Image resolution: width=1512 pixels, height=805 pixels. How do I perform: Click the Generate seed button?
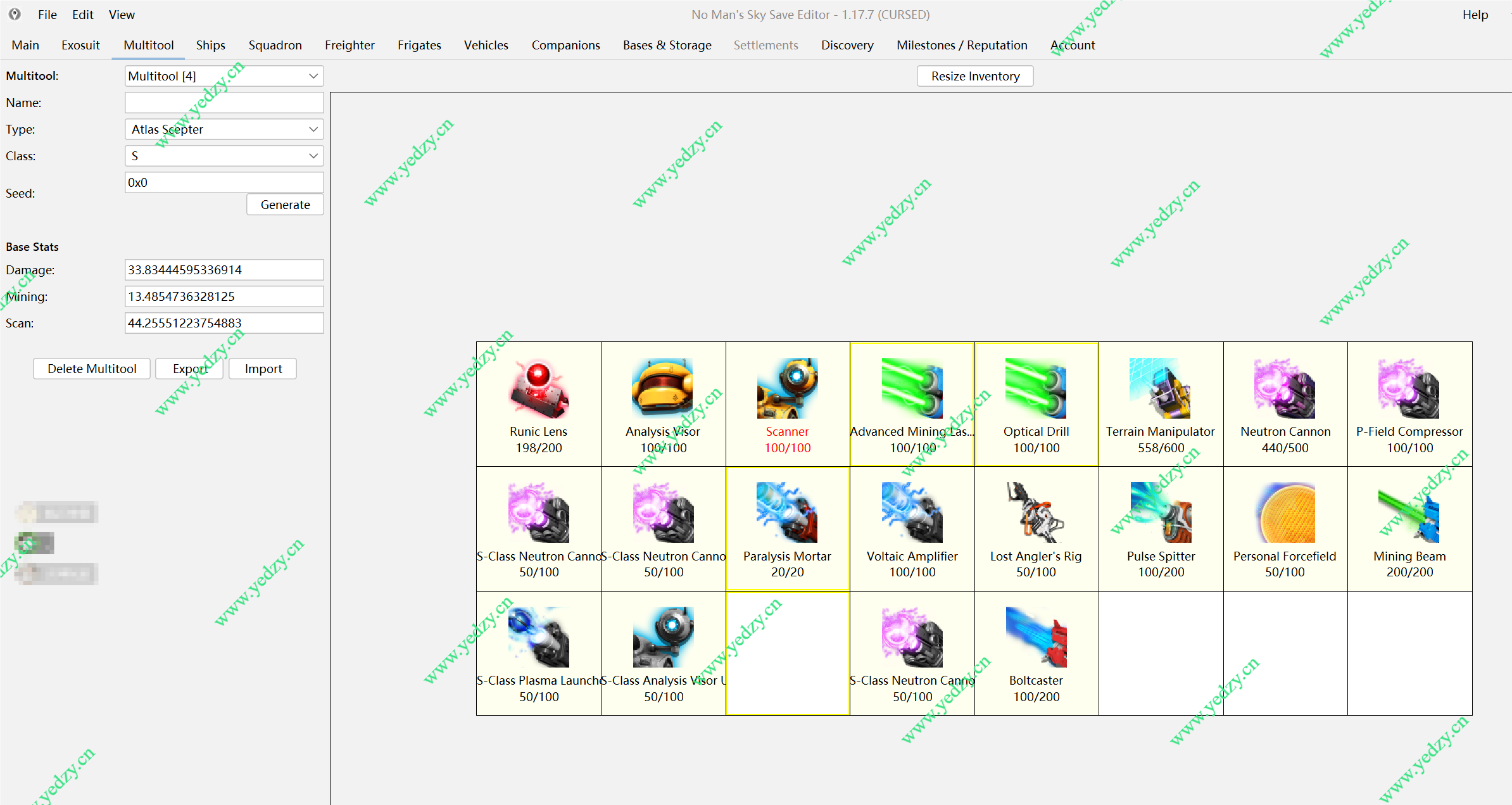tap(285, 205)
